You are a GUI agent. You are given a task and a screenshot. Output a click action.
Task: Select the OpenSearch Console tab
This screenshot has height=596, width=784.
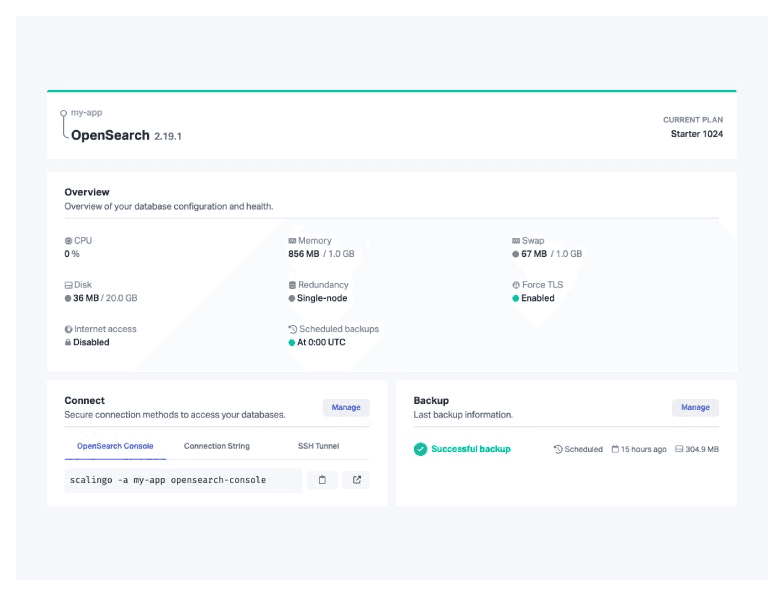tap(115, 446)
